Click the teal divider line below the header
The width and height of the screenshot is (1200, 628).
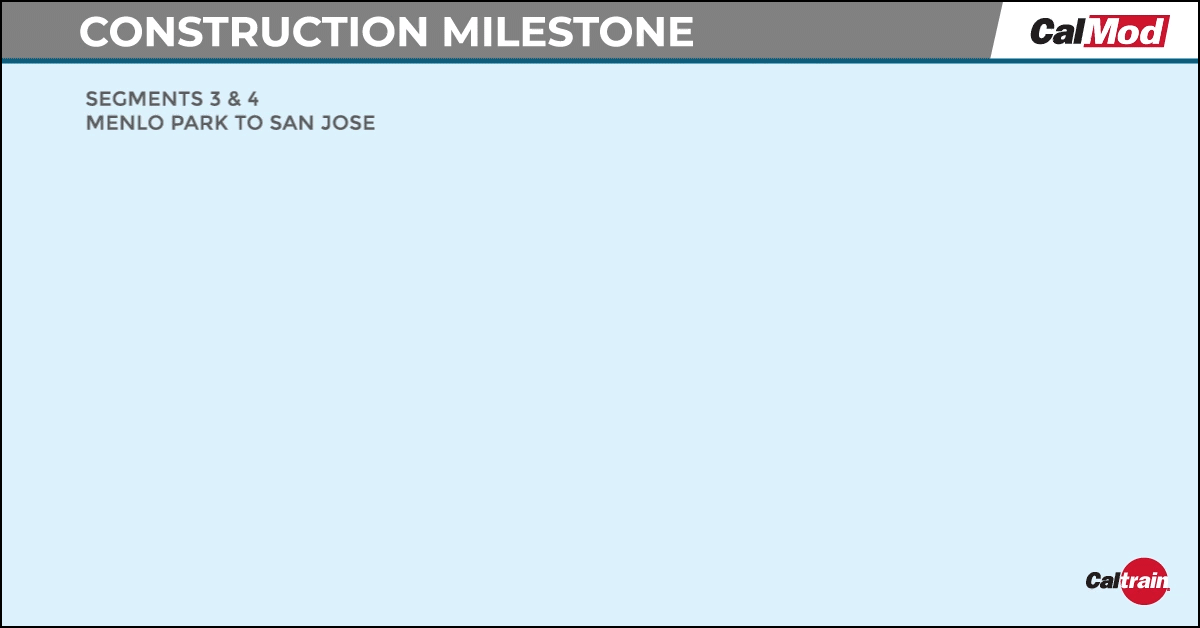600,61
